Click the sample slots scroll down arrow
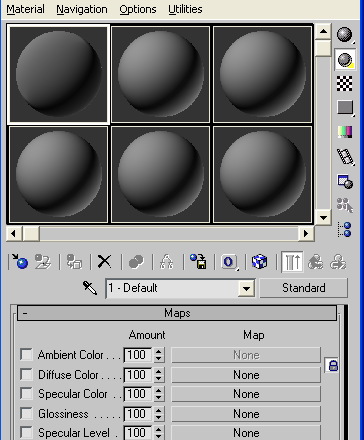This screenshot has height=440, width=364. tap(323, 218)
